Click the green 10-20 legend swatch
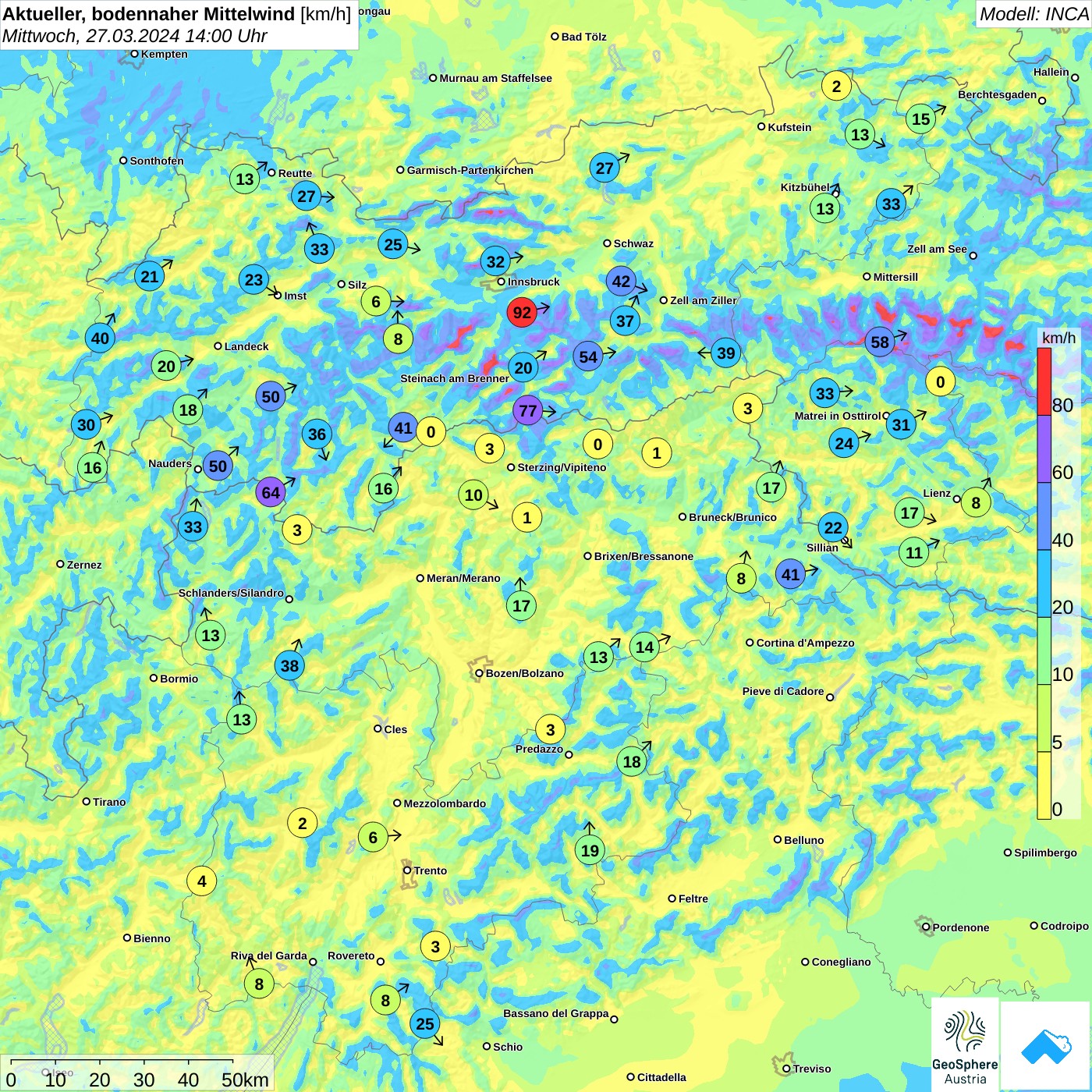The image size is (1092, 1092). (1044, 651)
